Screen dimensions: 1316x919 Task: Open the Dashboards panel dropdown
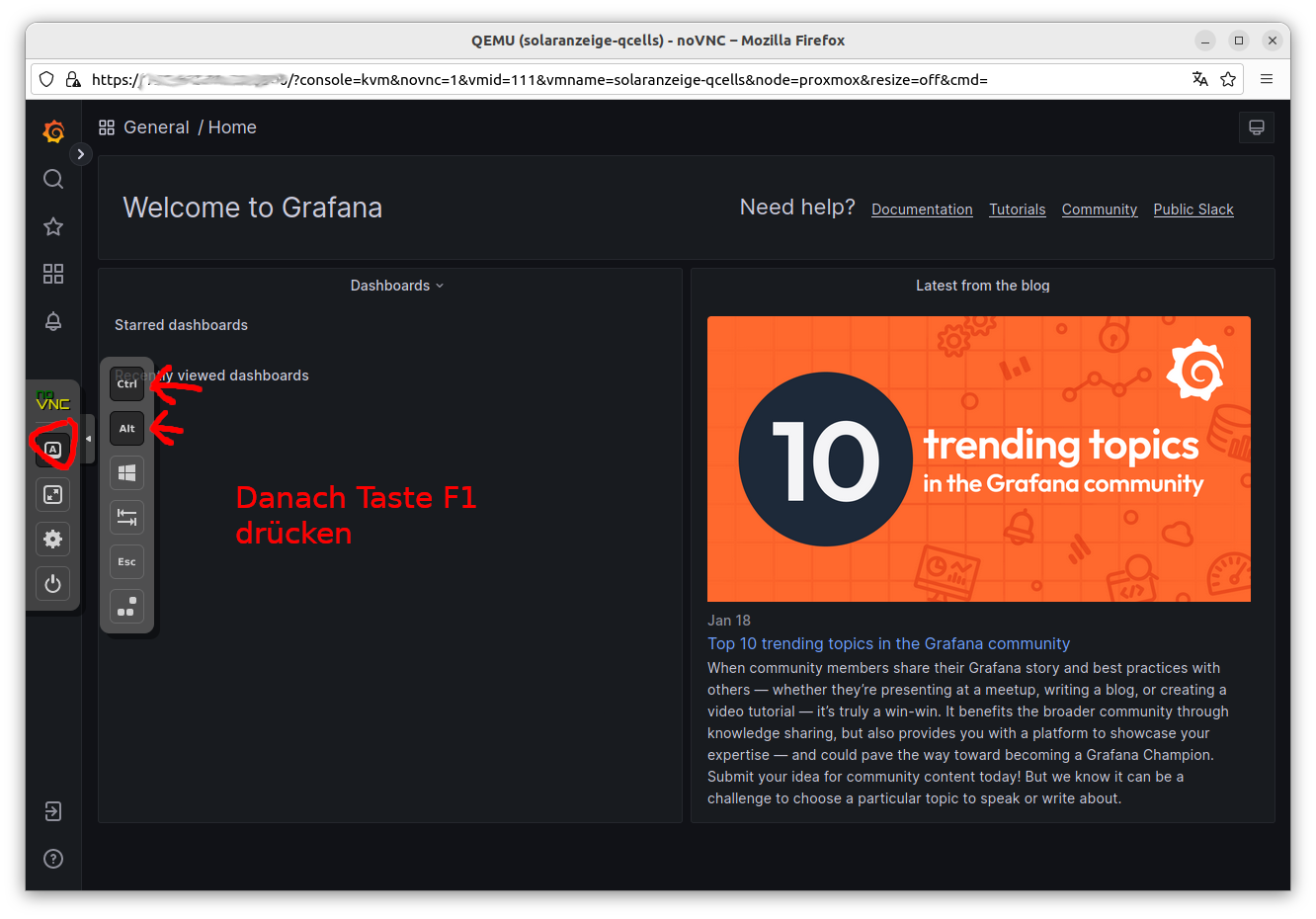click(397, 286)
